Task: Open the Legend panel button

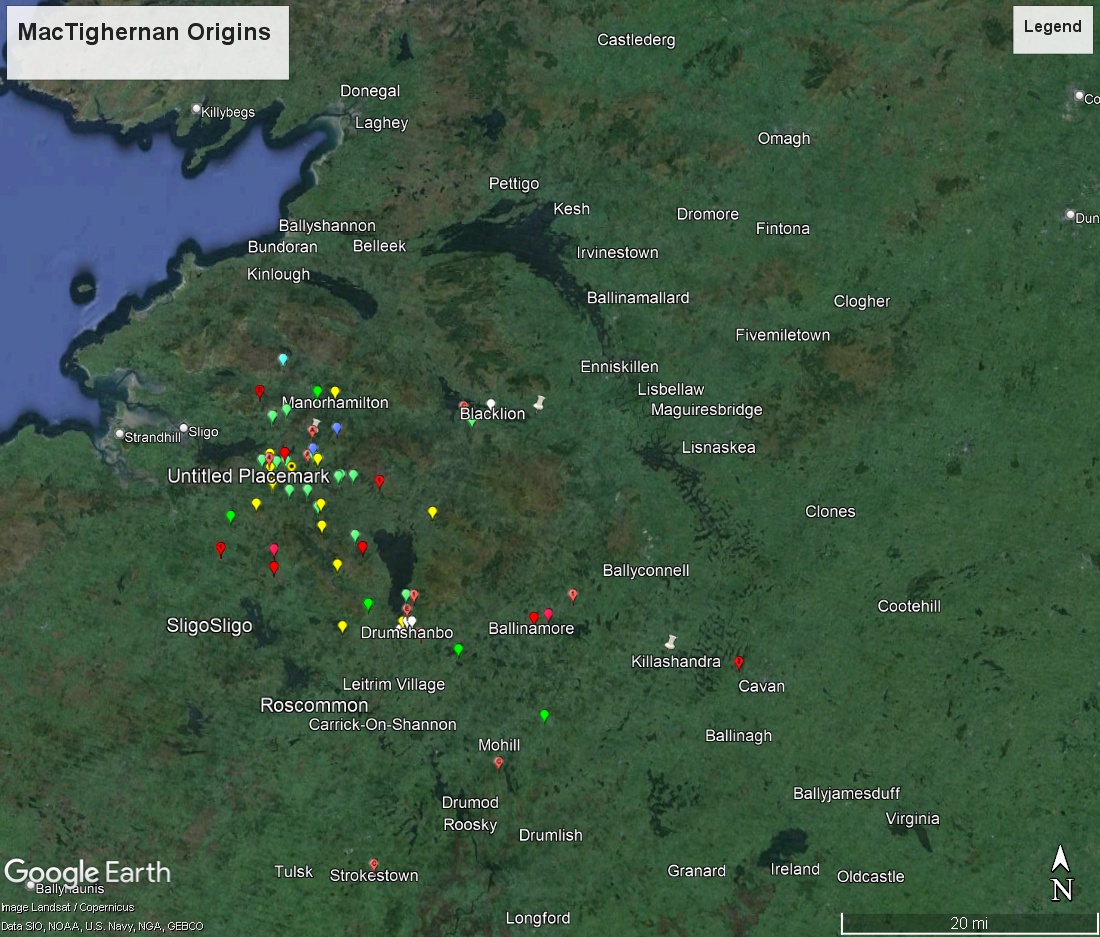Action: pyautogui.click(x=1052, y=29)
